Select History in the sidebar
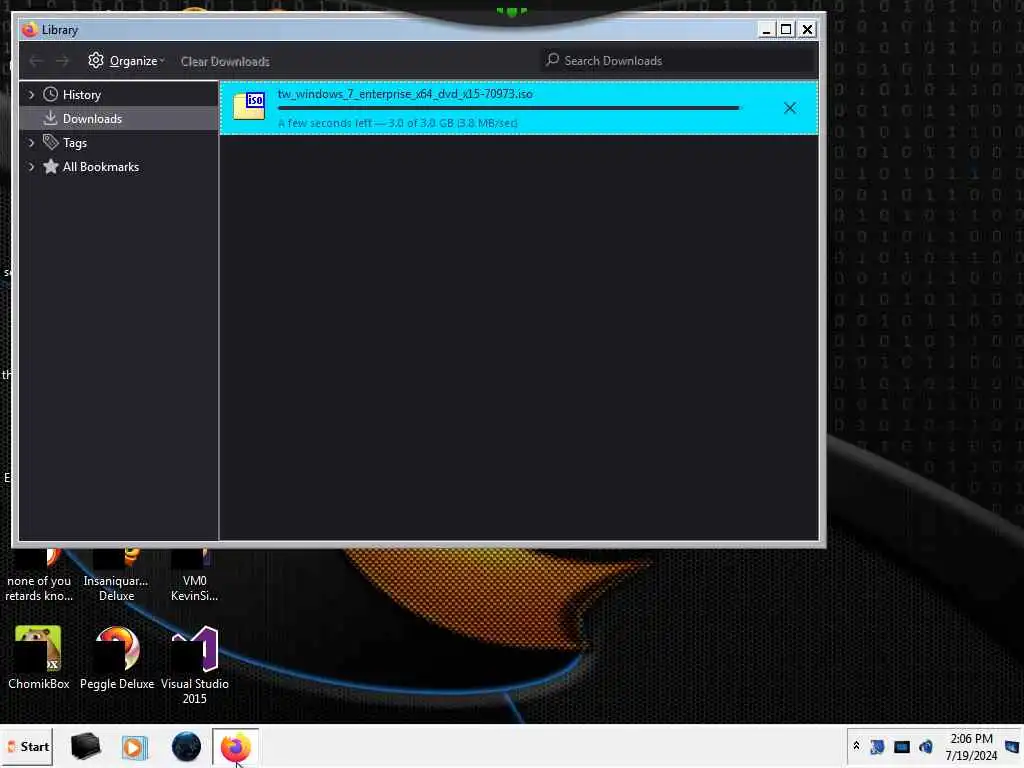The width and height of the screenshot is (1024, 768). pos(82,95)
